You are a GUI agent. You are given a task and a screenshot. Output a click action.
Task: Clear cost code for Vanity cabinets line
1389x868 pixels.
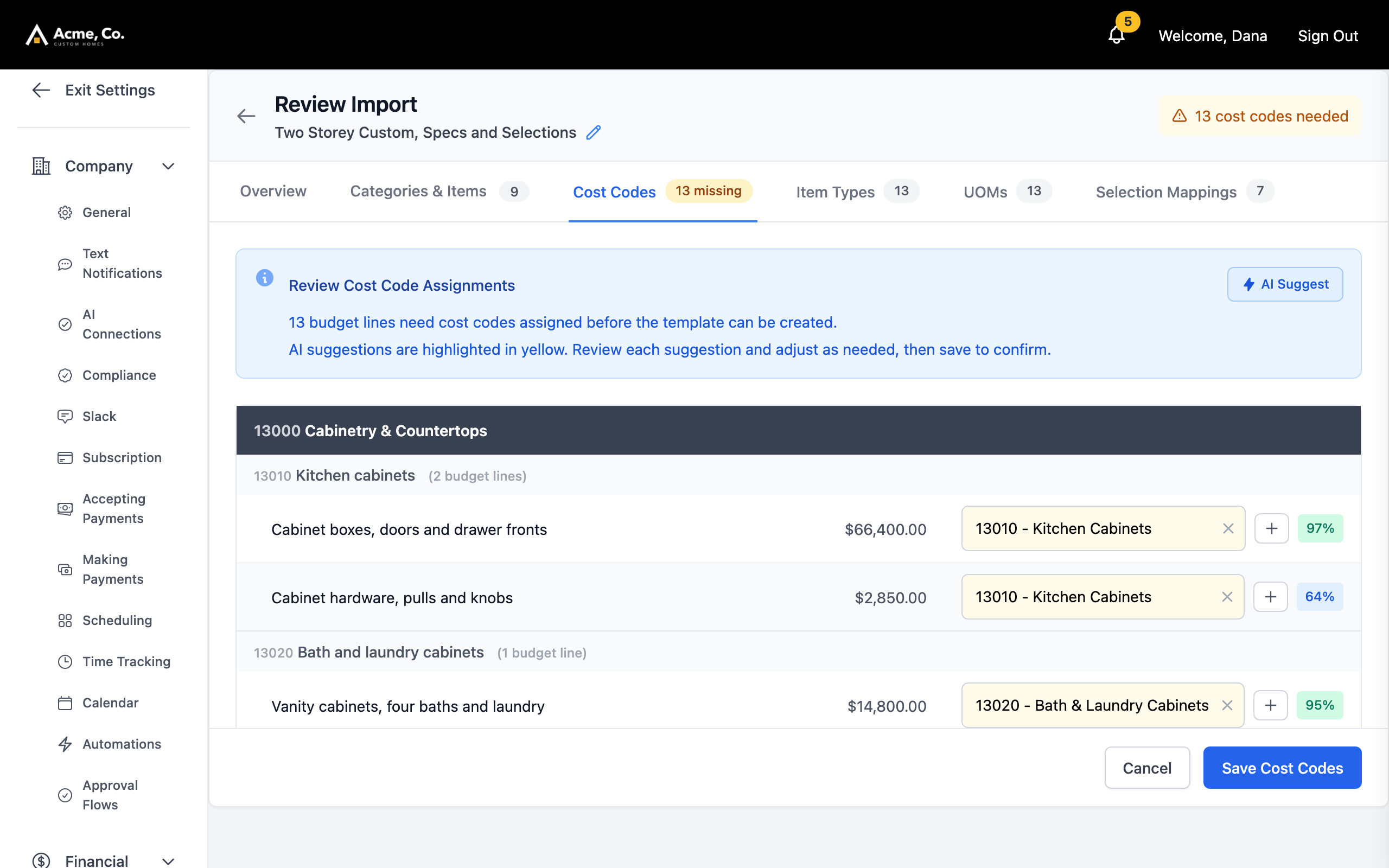[x=1227, y=706]
